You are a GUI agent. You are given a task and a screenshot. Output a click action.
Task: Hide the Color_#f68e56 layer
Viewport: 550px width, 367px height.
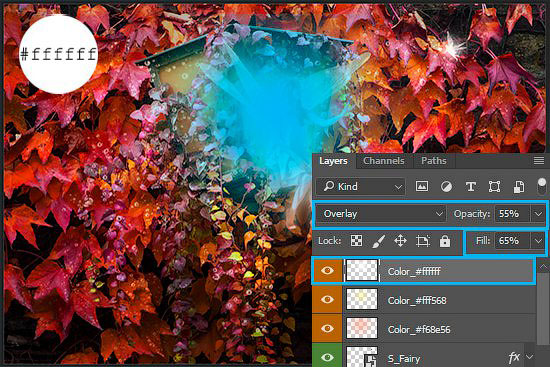327,329
